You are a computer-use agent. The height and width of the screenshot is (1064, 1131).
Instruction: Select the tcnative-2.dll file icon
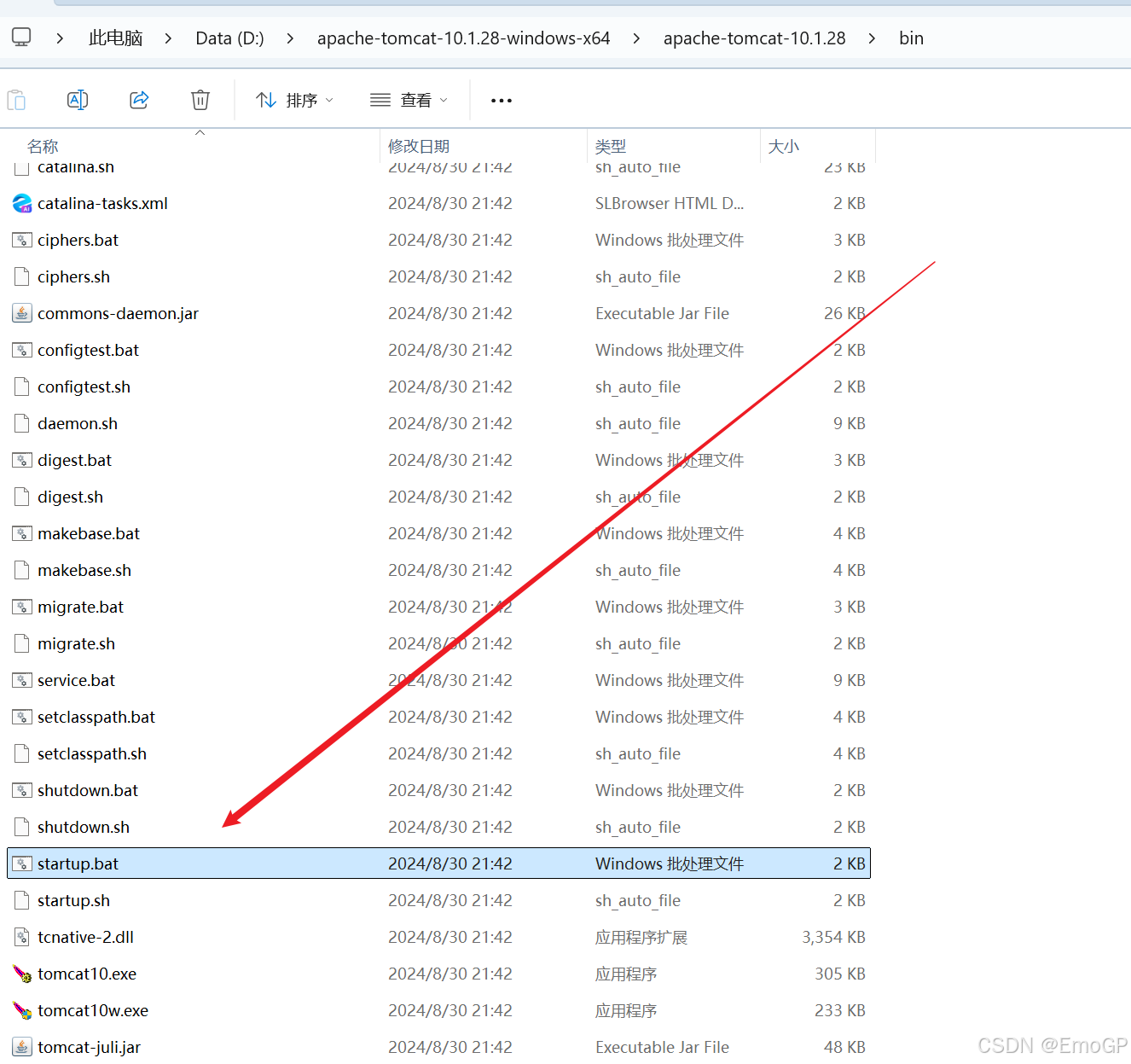click(22, 937)
